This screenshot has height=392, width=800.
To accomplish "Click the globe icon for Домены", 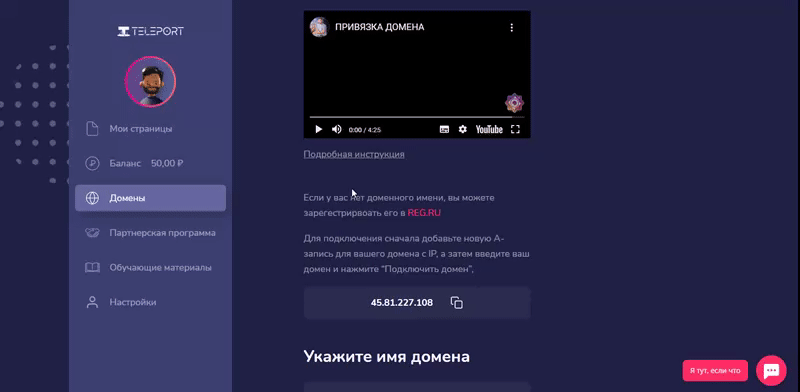I will [92, 198].
